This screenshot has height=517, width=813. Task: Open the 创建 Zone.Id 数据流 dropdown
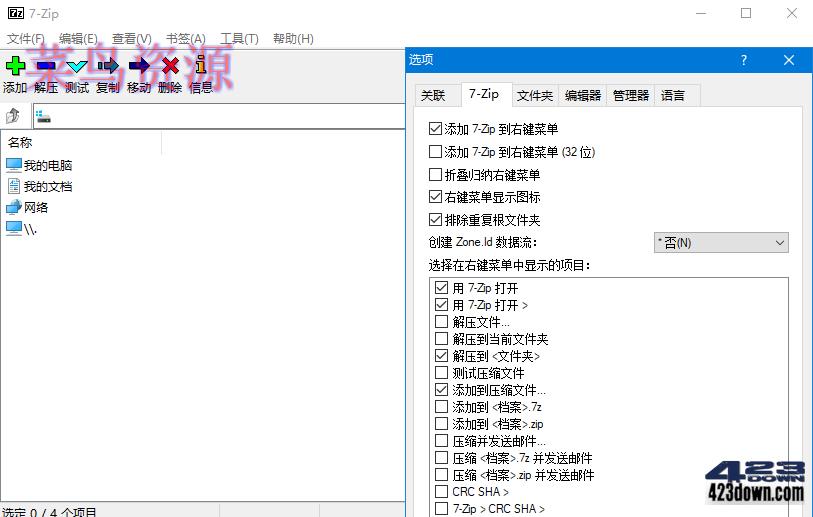coord(721,243)
